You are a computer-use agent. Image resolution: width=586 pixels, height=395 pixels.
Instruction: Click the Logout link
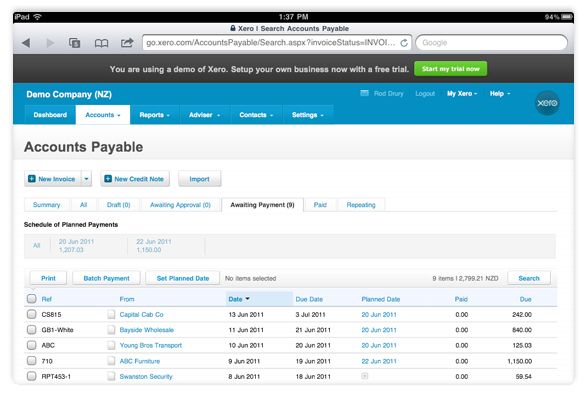tap(425, 93)
